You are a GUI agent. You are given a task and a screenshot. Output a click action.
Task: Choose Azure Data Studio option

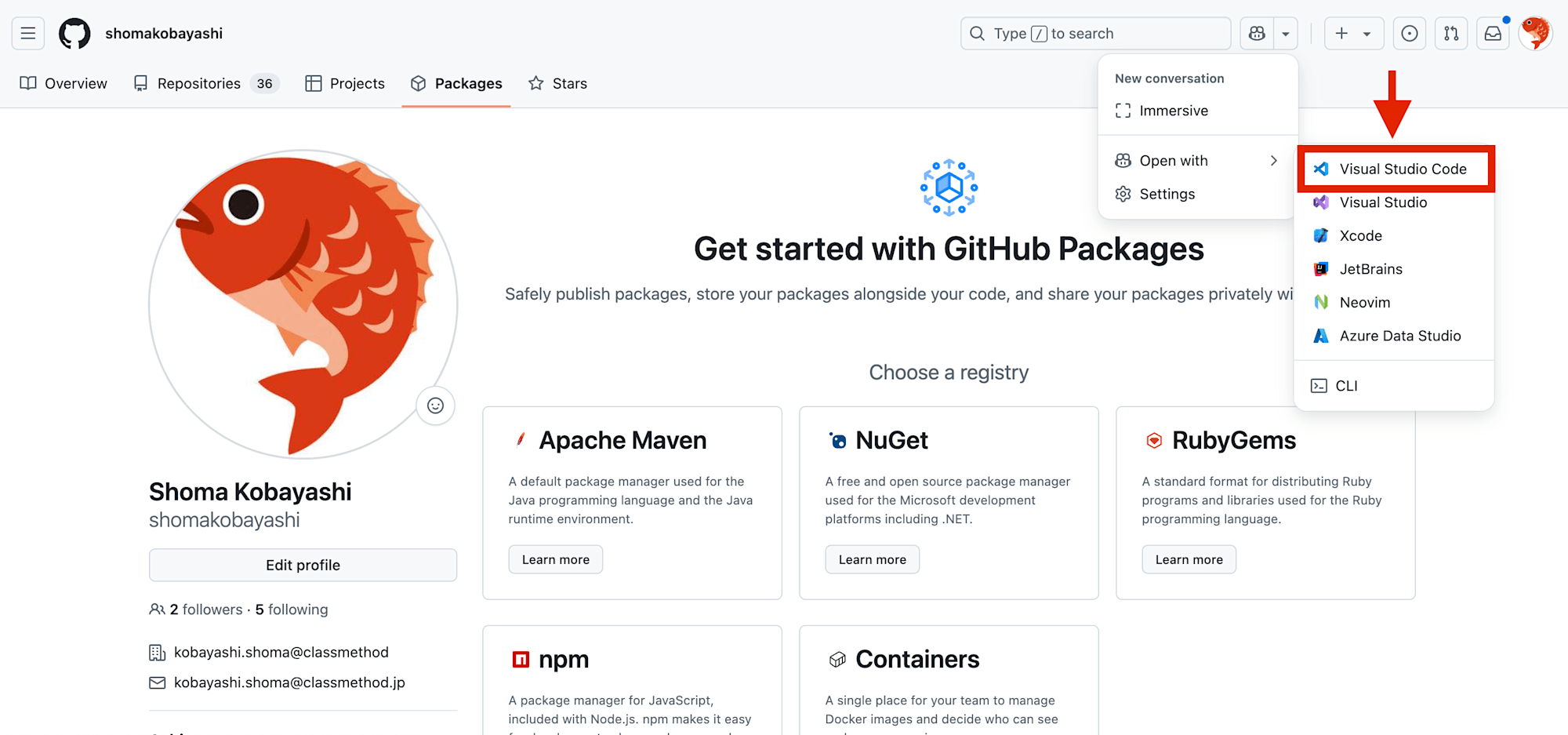[x=1396, y=336]
